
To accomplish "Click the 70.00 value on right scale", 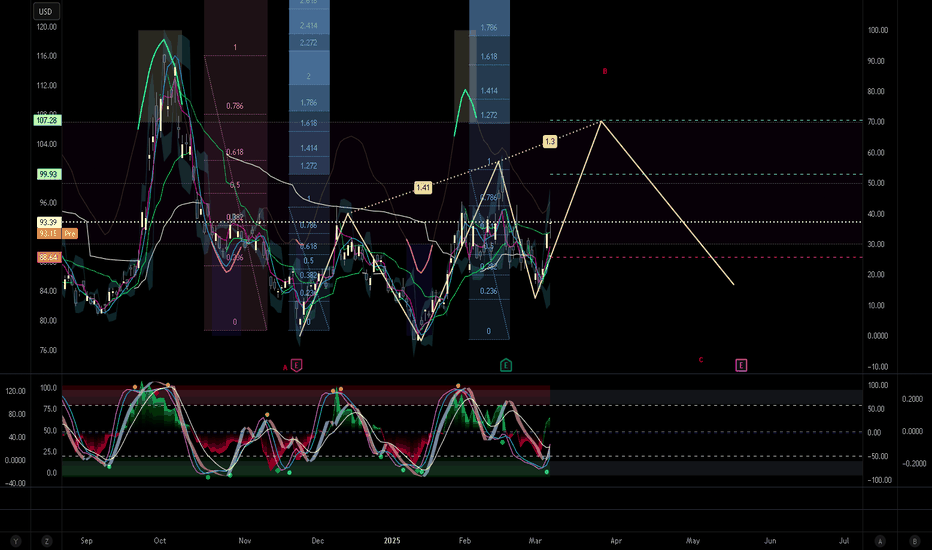I will pyautogui.click(x=876, y=122).
